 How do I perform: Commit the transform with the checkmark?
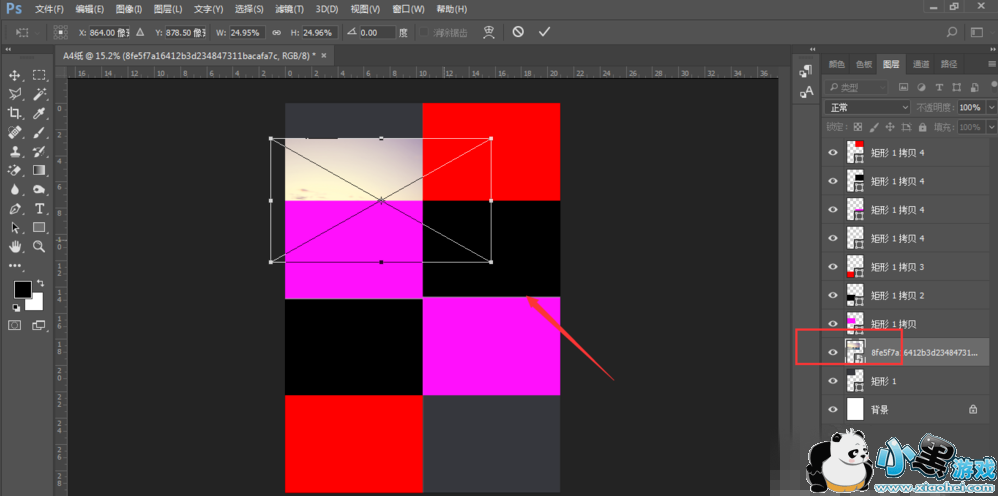(544, 32)
